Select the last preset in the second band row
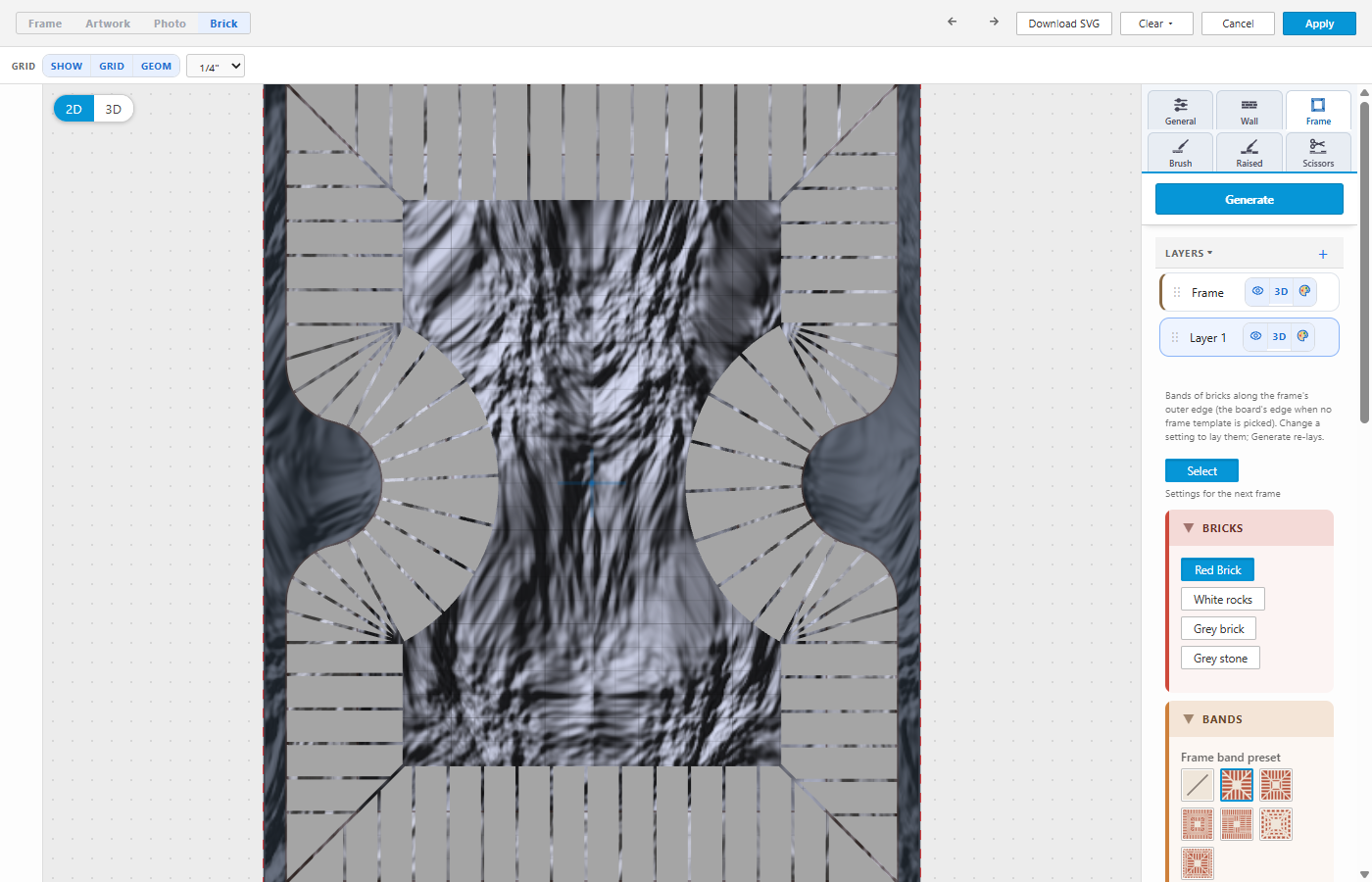Screen dimensions: 1372x882 (x=1276, y=824)
